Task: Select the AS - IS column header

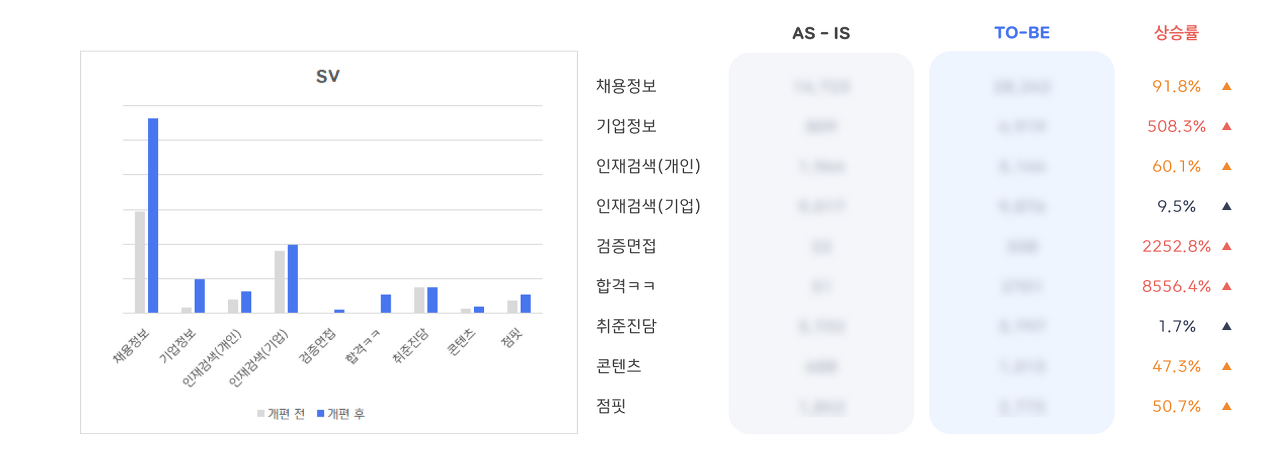Action: (821, 33)
